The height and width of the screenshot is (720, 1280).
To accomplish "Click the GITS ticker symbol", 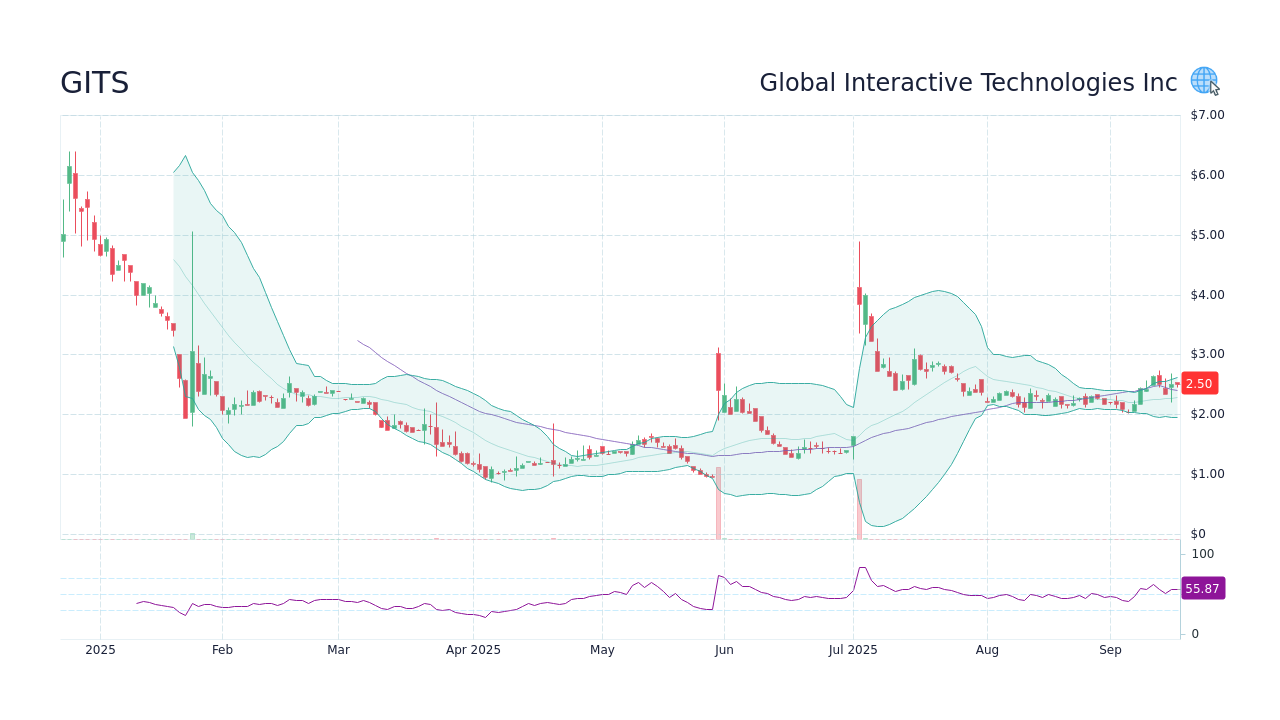I will click(94, 83).
